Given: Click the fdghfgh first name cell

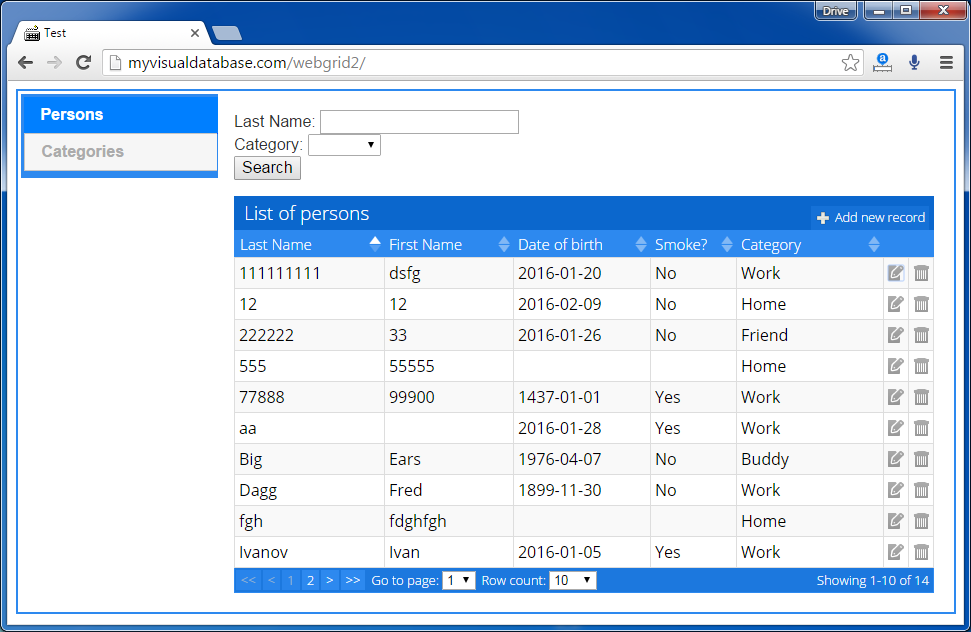Looking at the screenshot, I should click(448, 521).
